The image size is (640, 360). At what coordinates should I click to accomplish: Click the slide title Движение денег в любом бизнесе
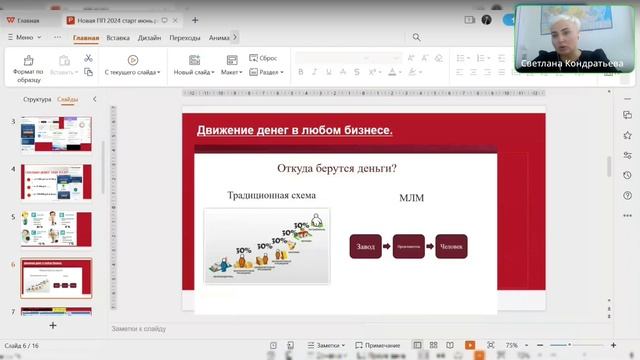(x=294, y=130)
